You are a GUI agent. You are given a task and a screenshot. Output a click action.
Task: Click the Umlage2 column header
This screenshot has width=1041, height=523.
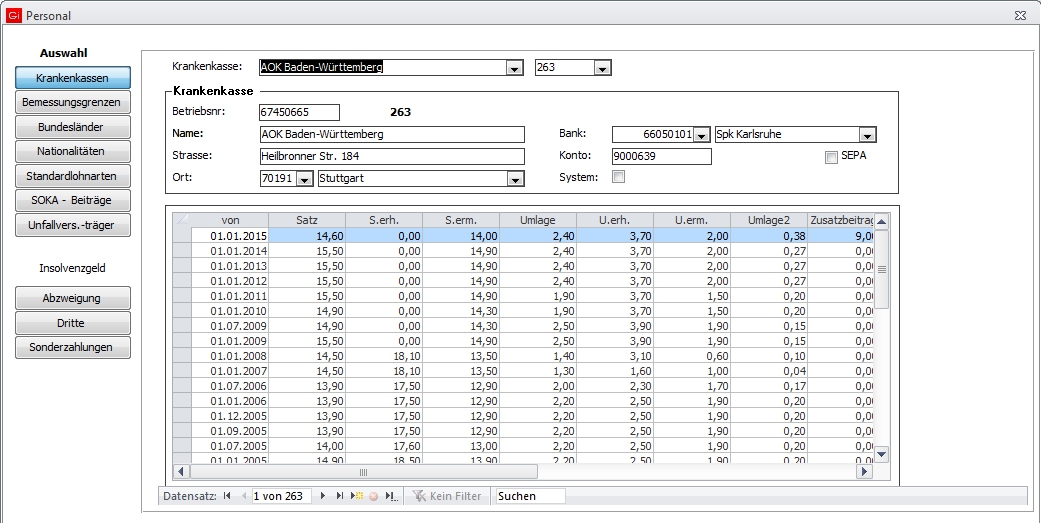[x=769, y=220]
